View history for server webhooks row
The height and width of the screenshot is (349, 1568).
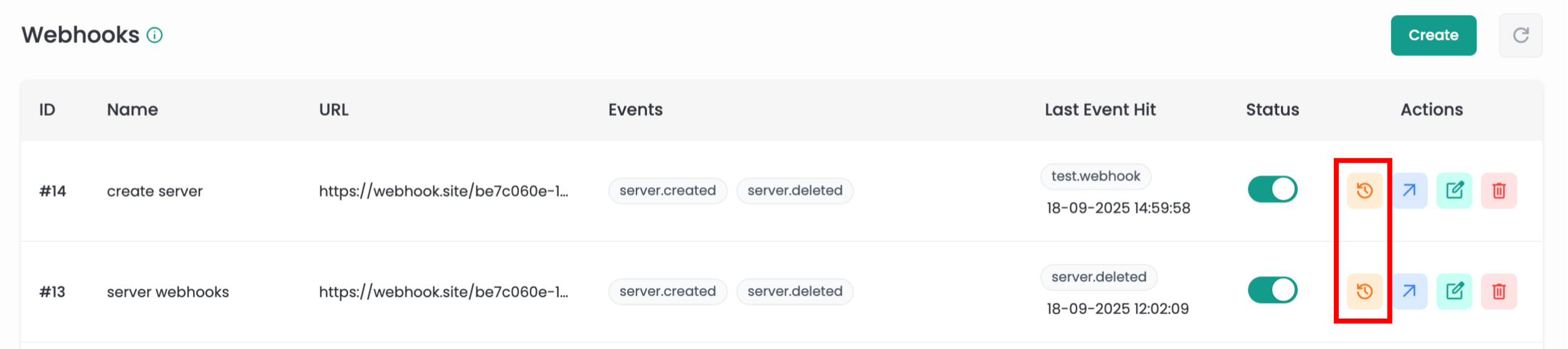pos(1364,292)
